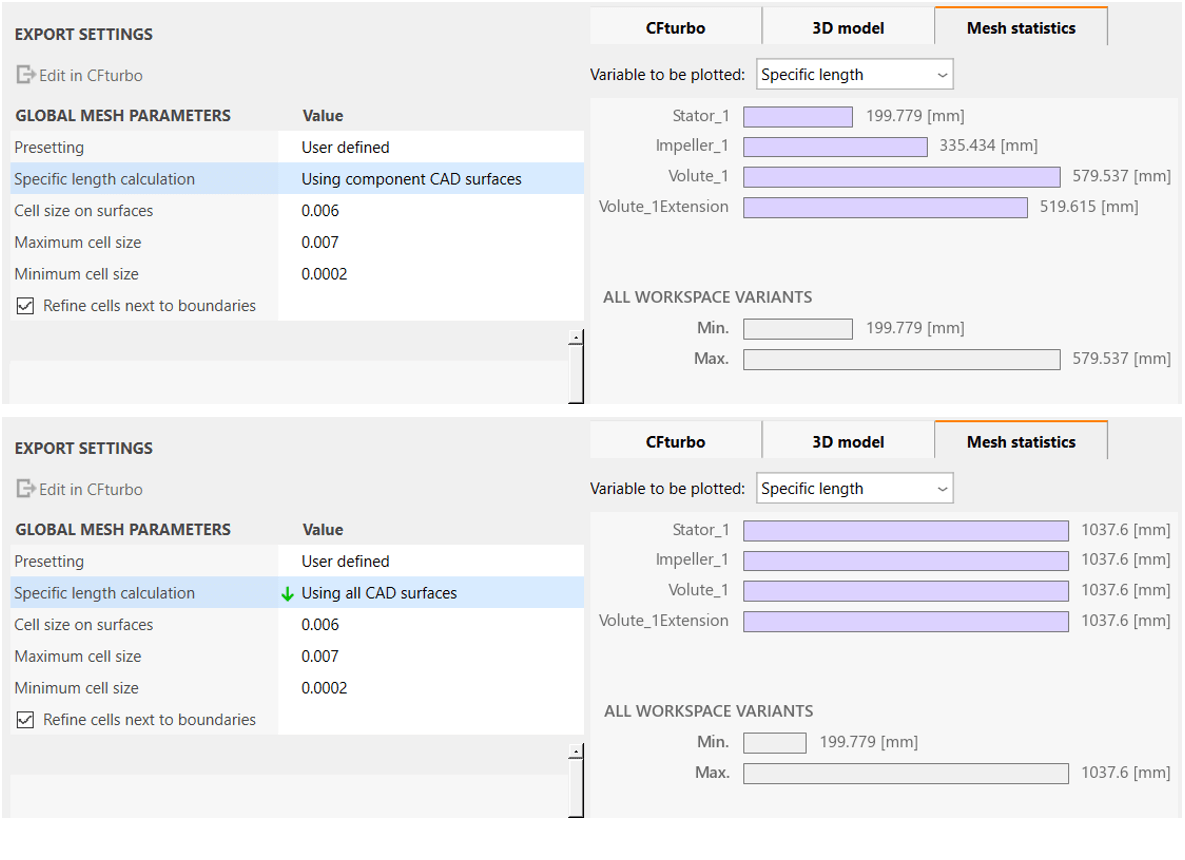The image size is (1185, 860).
Task: Open the Mesh statistics tab in lower panel
Action: 1021,442
